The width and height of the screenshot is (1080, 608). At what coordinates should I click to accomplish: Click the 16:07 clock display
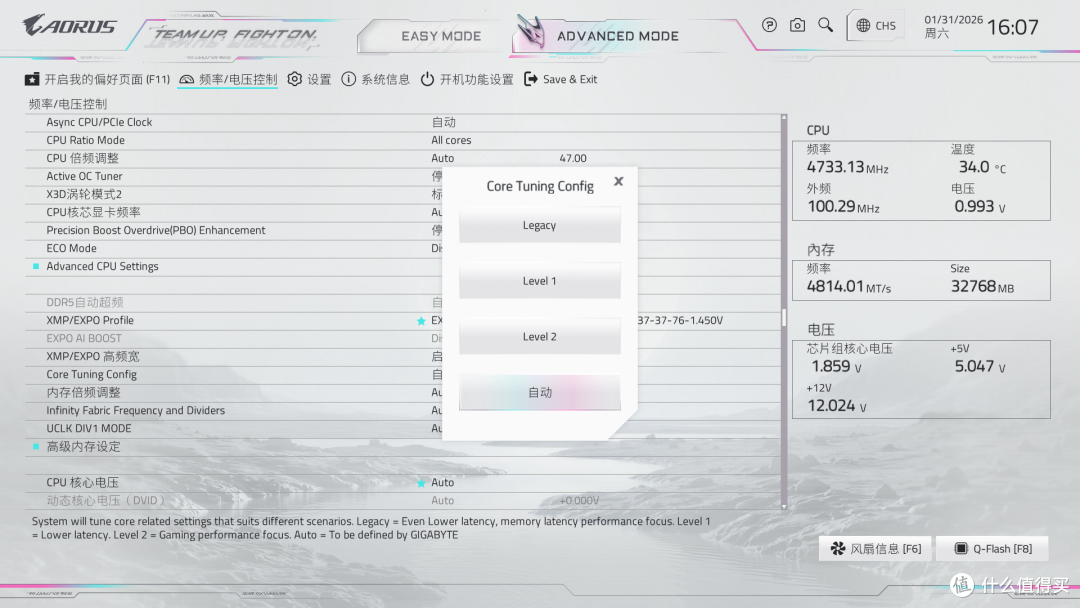coord(1012,28)
